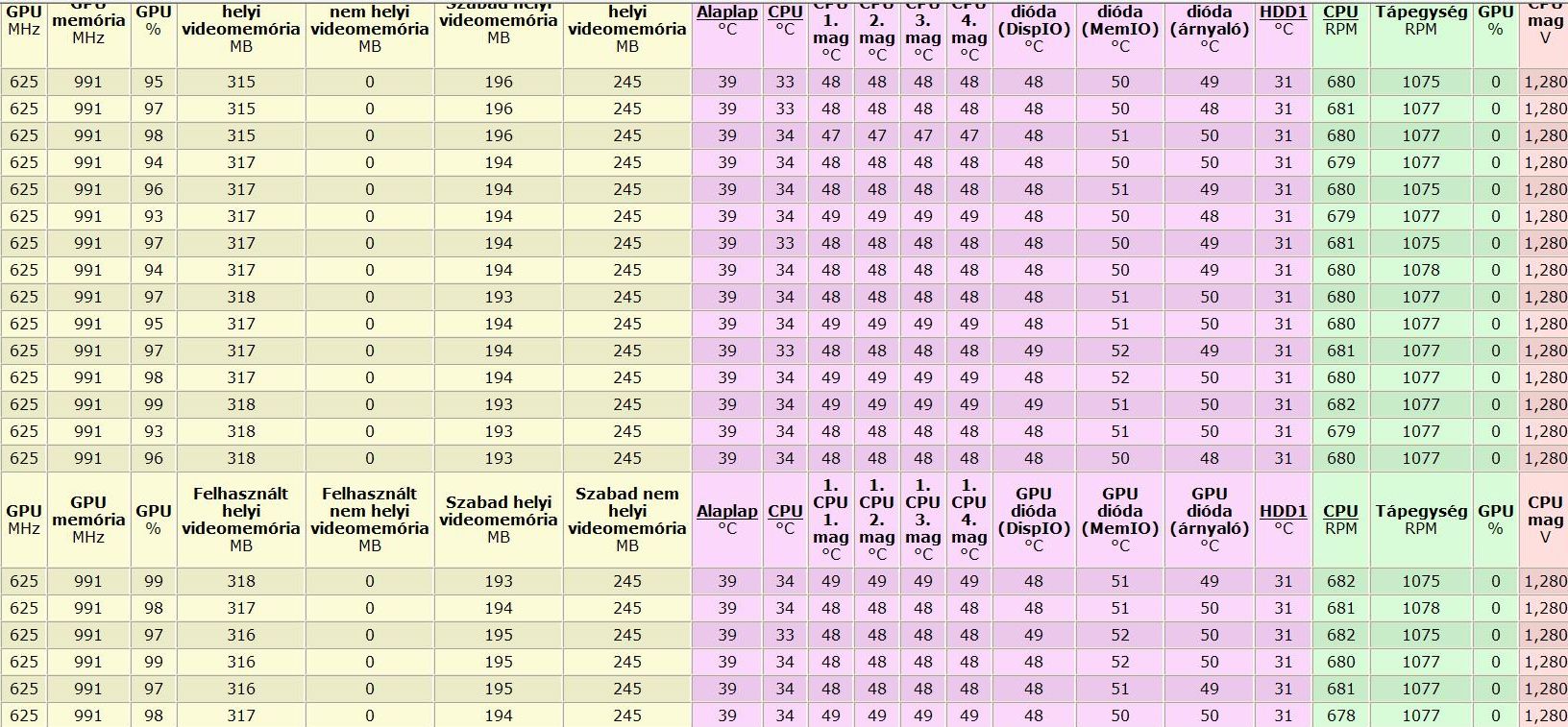Select 196 in the row with GPU 97%
The height and width of the screenshot is (727, 1568).
(x=499, y=109)
